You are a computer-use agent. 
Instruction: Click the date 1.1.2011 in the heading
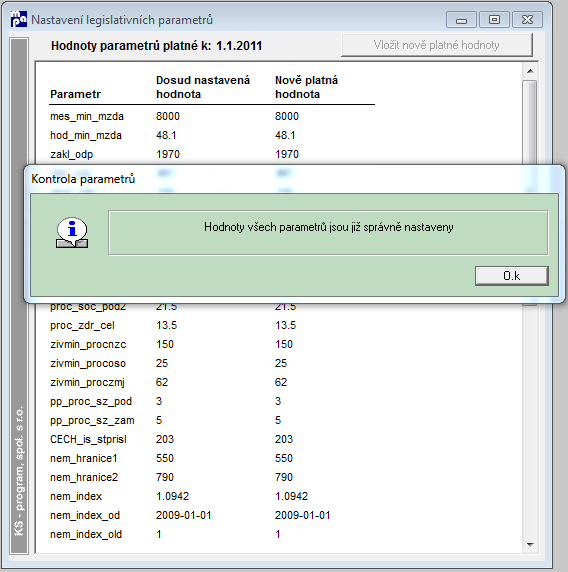(x=239, y=46)
